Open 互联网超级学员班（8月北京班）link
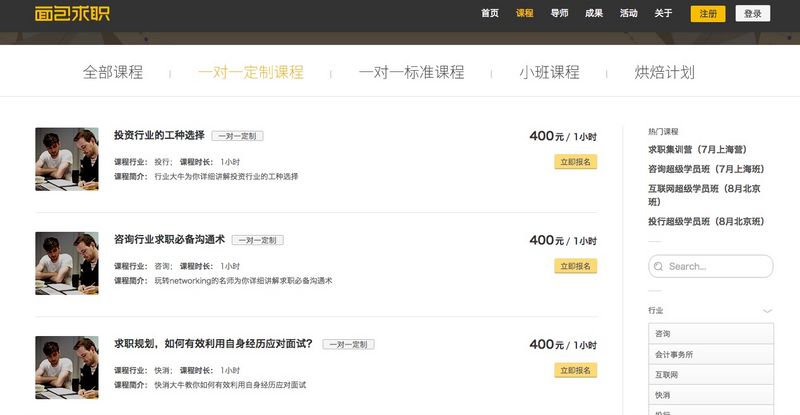 point(705,187)
